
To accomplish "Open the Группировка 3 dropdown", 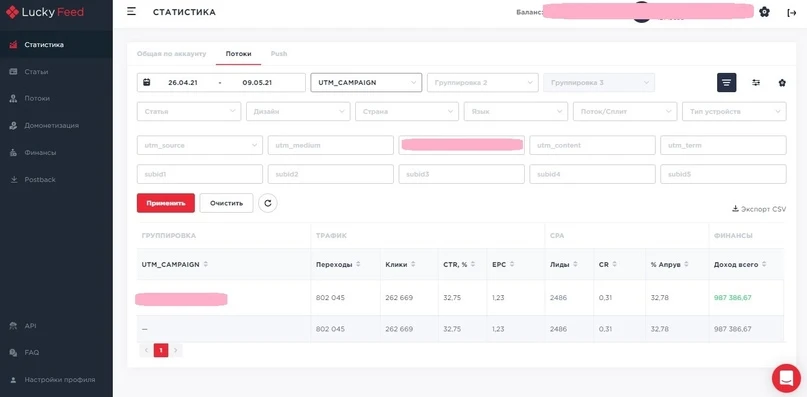I will coord(599,82).
